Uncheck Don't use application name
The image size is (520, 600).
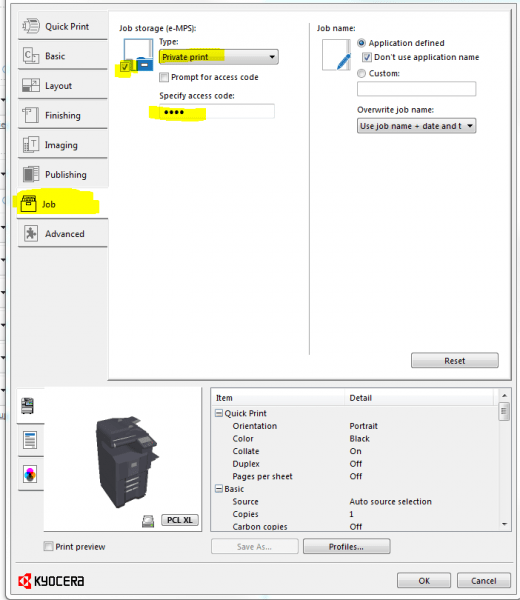pos(367,57)
